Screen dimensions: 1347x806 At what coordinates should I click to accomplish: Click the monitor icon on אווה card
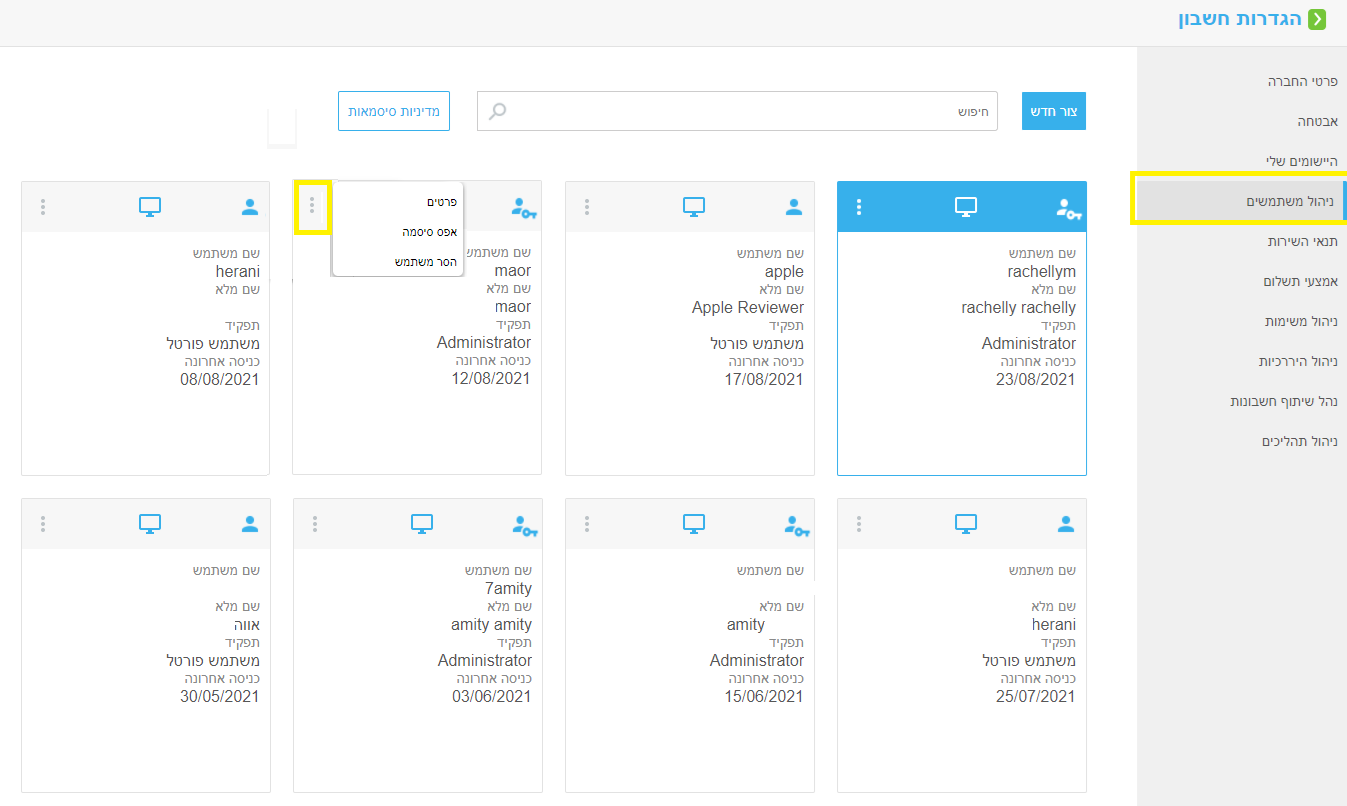[x=150, y=523]
